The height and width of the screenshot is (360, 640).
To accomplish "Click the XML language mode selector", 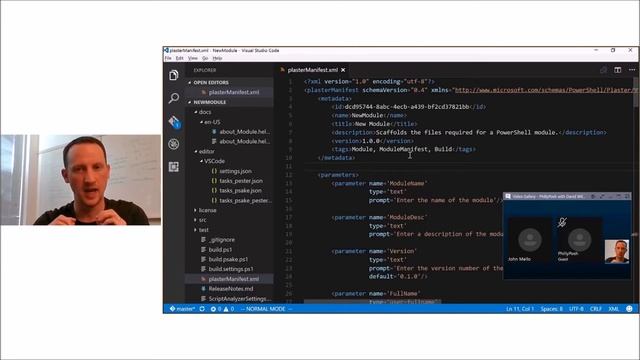I will pos(613,309).
